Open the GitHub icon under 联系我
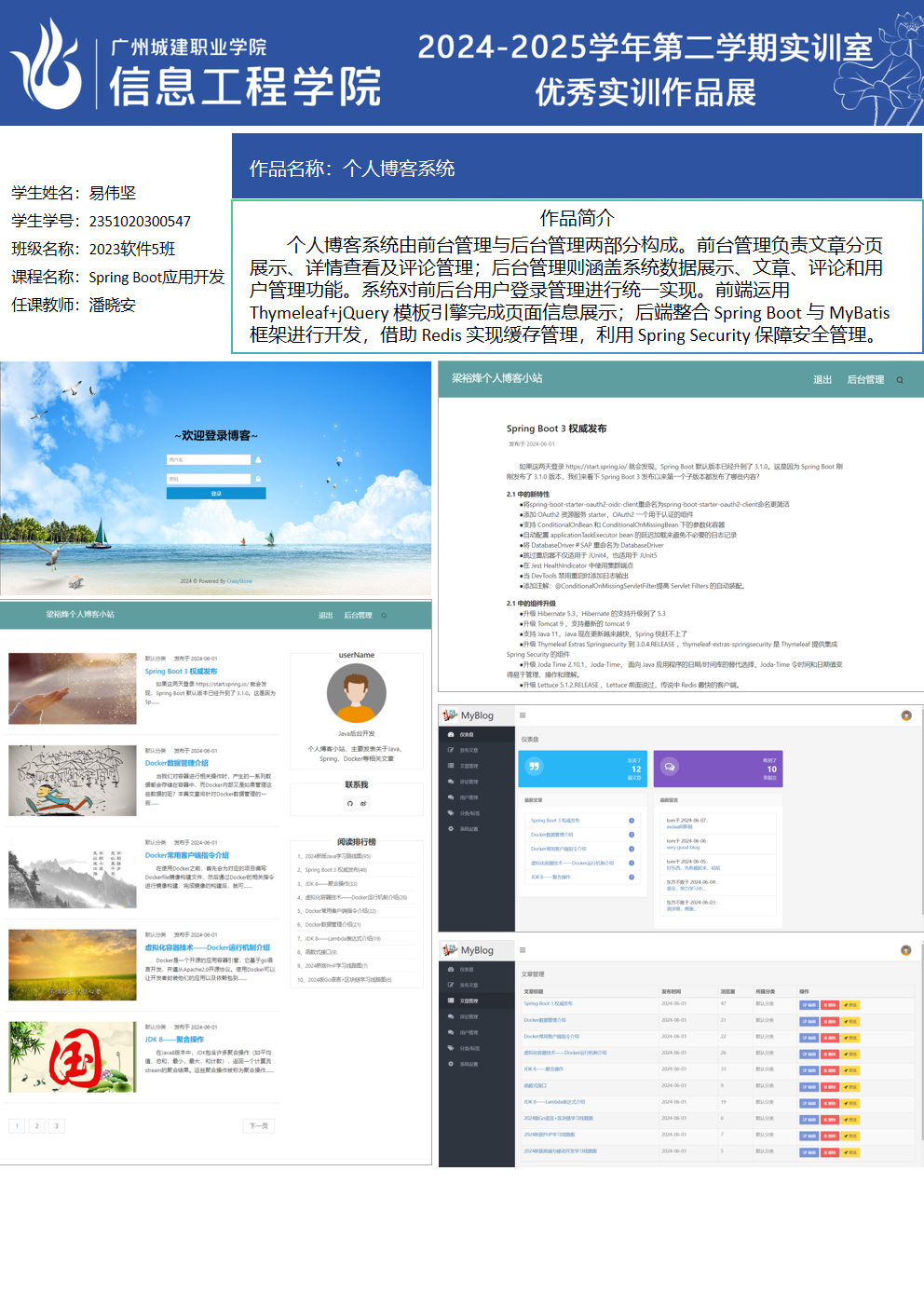924x1307 pixels. 350,803
